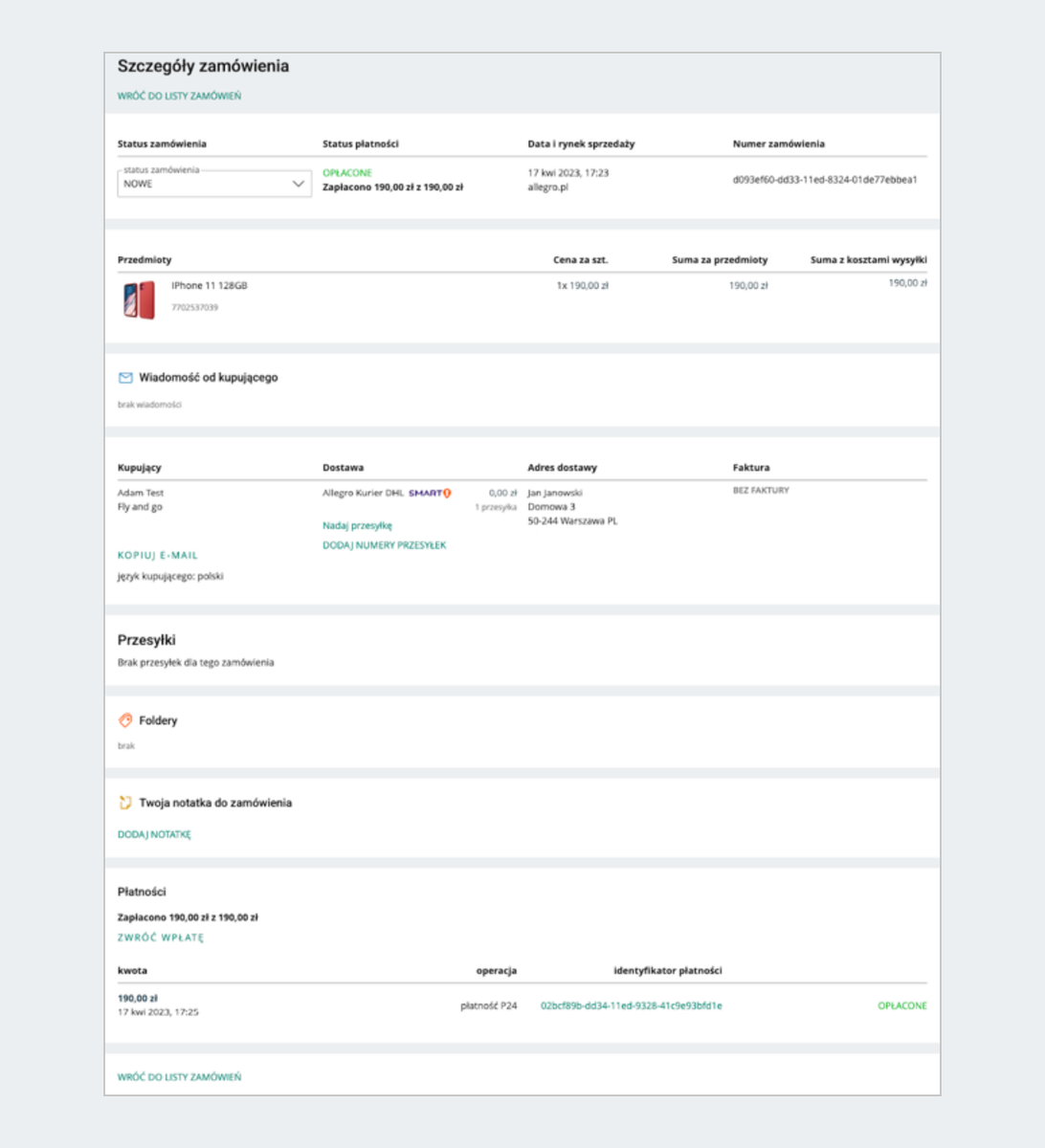1045x1148 pixels.
Task: Click sale date 17 kwi 2023, 17:23
Action: [x=568, y=173]
